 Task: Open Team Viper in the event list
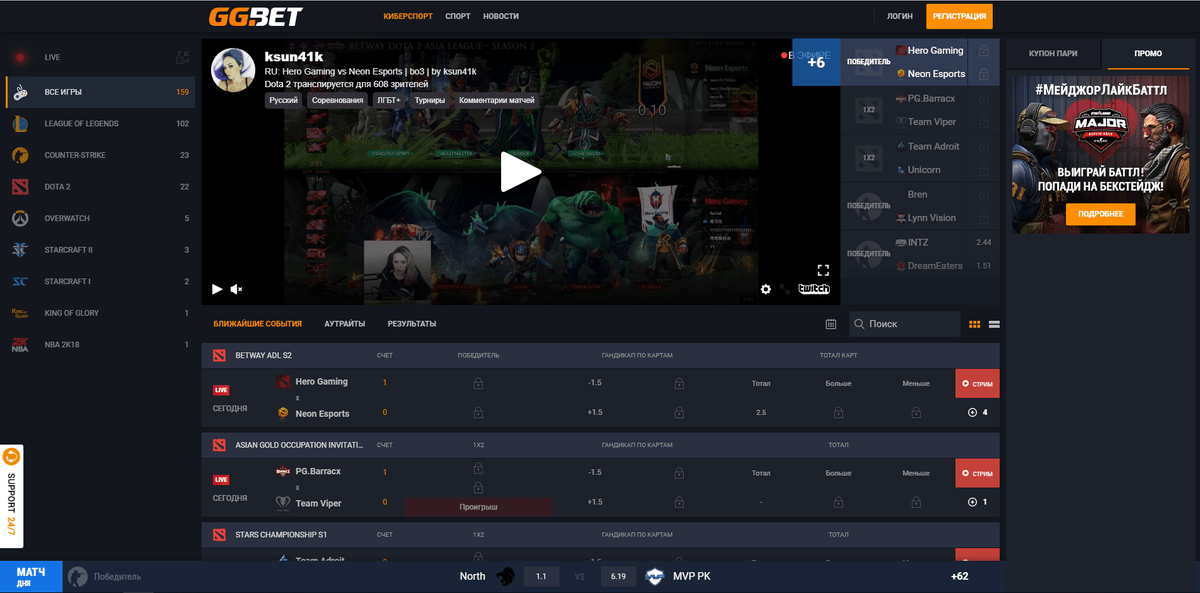pyautogui.click(x=318, y=503)
